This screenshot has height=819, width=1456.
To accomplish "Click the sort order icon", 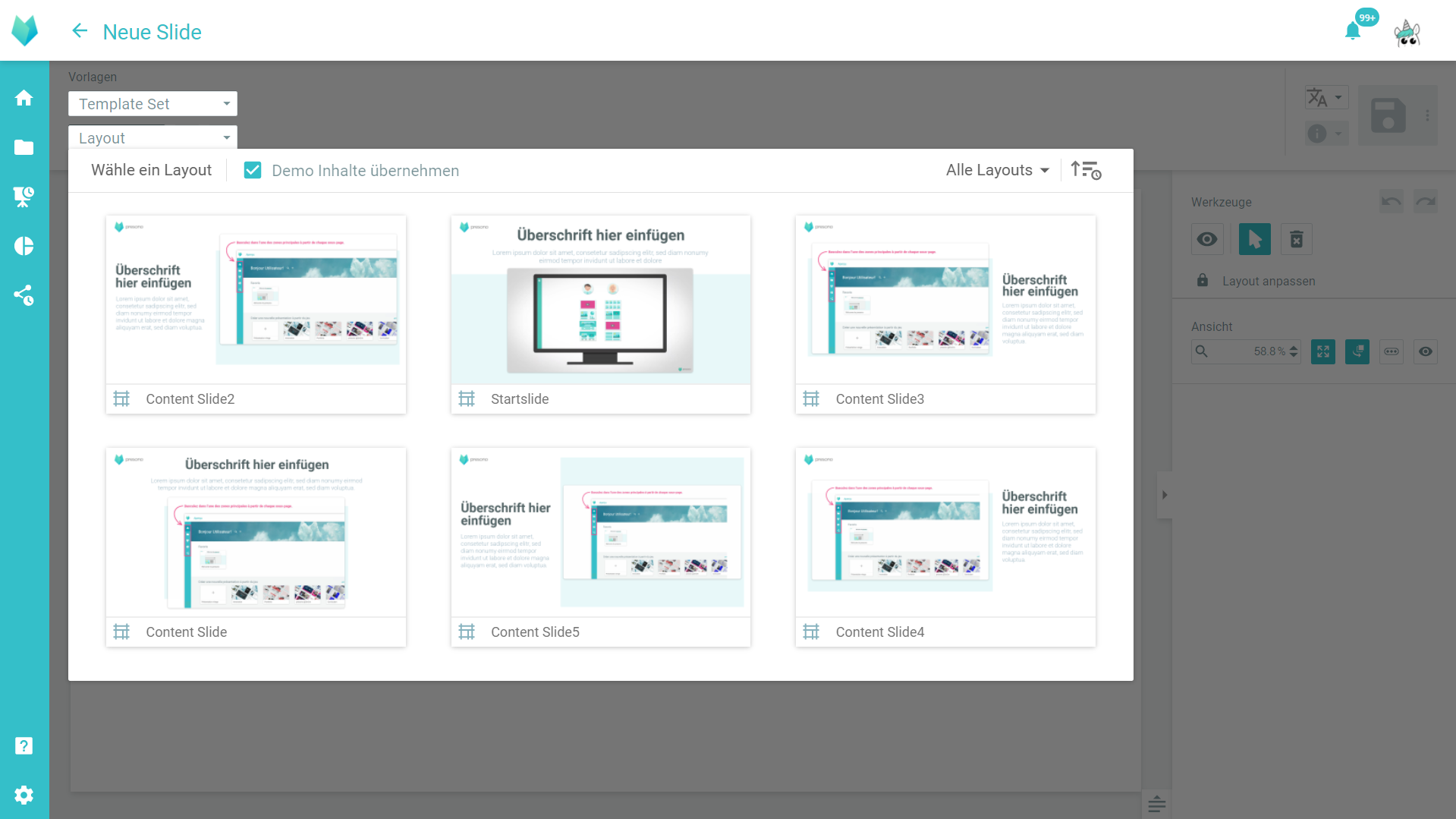I will (x=1085, y=170).
